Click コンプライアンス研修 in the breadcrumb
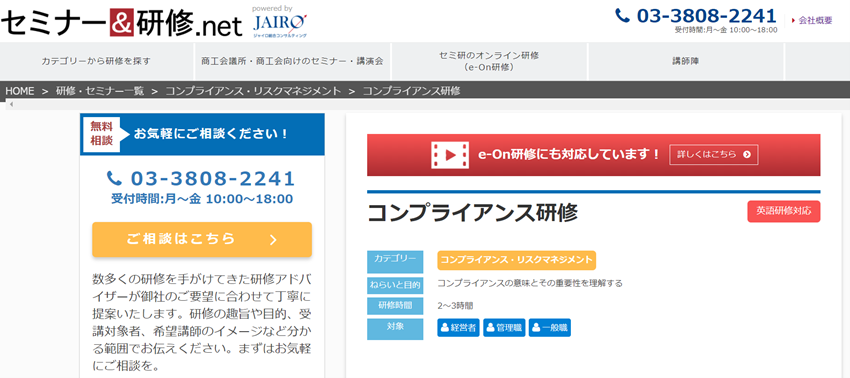This screenshot has height=378, width=850. (411, 91)
